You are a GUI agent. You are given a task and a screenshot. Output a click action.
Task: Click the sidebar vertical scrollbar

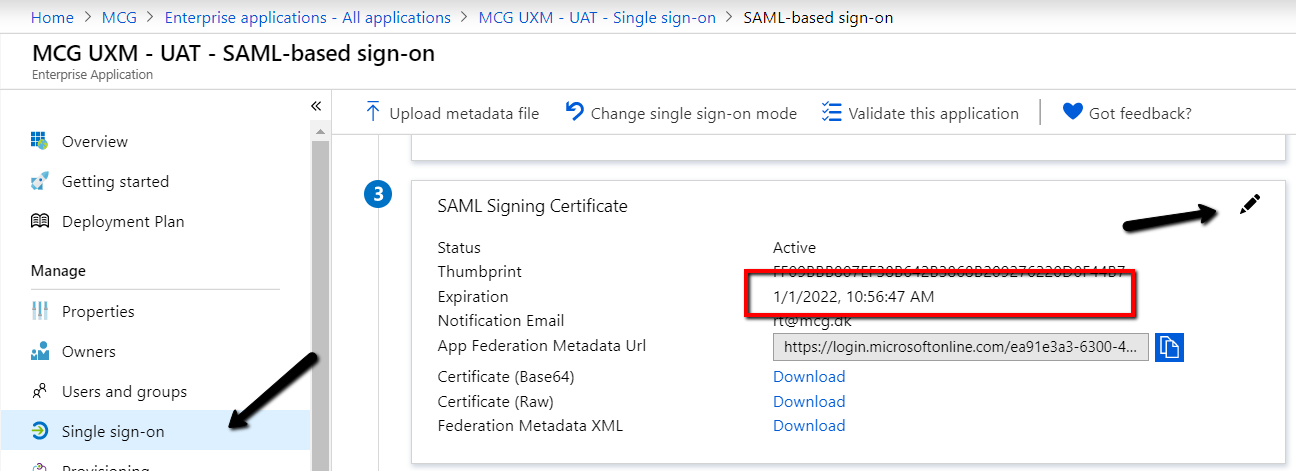319,300
